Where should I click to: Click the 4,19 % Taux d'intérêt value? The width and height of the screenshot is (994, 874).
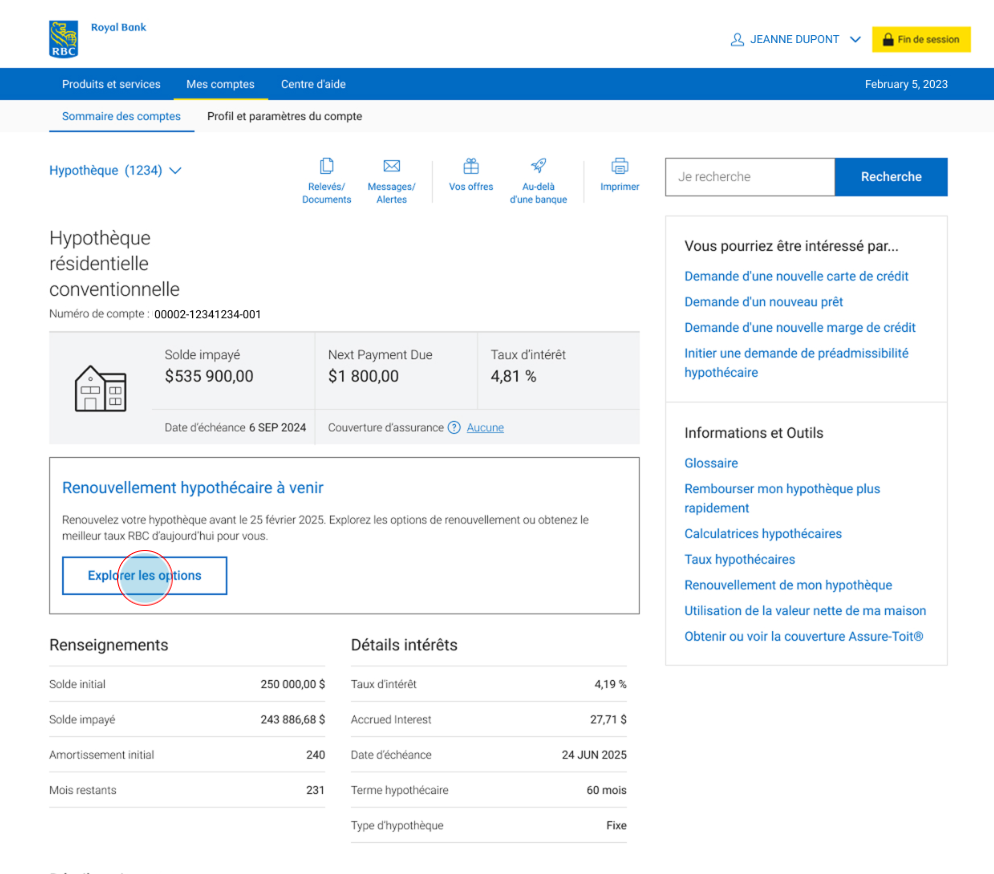[610, 684]
